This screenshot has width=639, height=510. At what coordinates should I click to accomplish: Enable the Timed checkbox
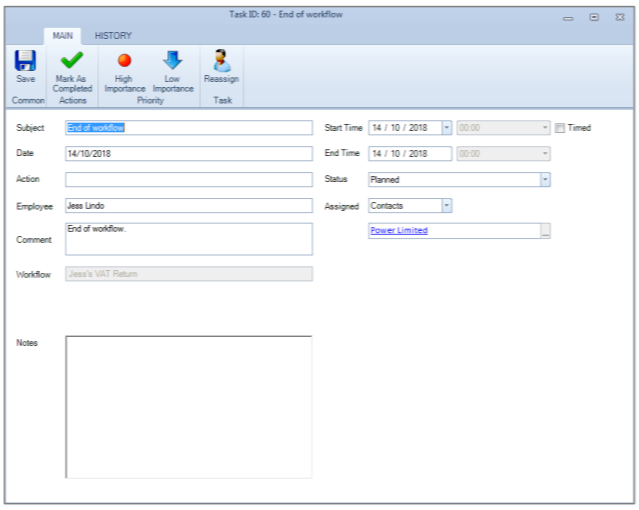tap(560, 128)
